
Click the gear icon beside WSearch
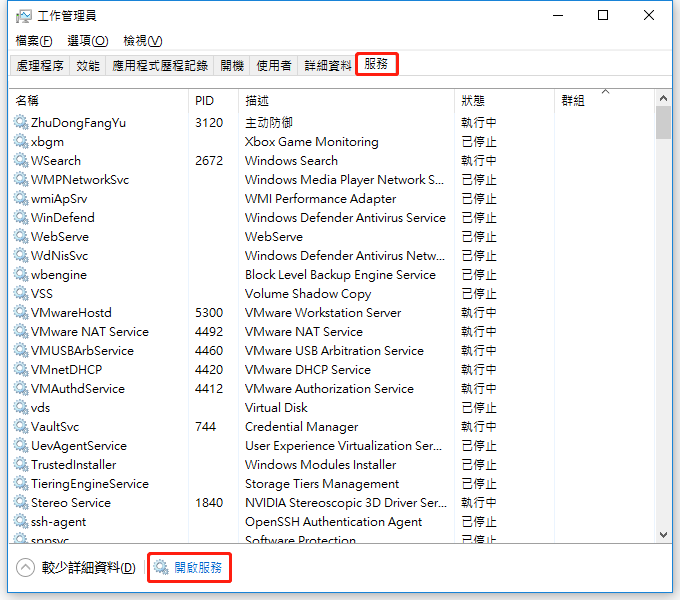point(21,160)
